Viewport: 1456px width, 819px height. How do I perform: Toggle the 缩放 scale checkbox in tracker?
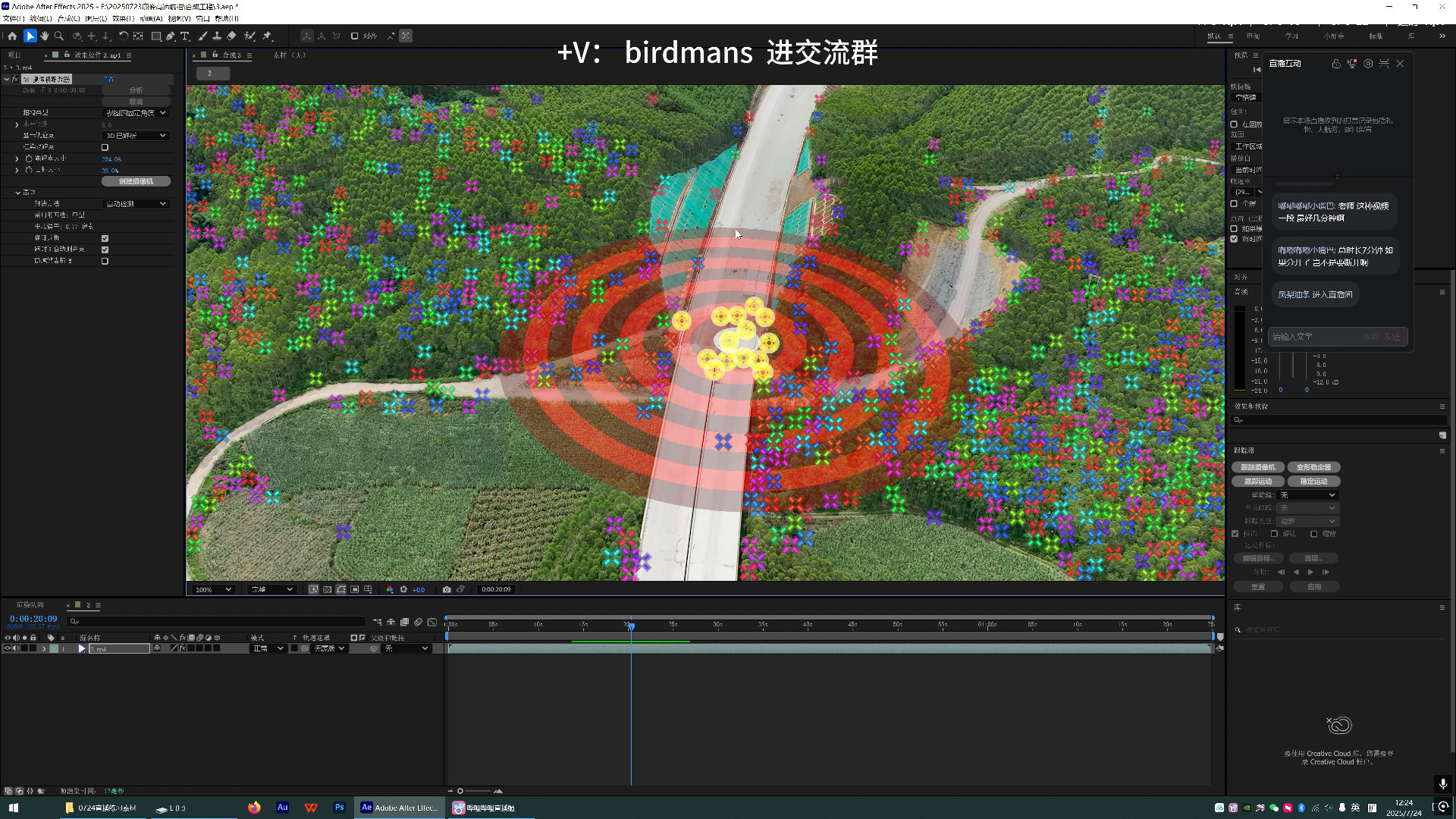click(x=1314, y=534)
